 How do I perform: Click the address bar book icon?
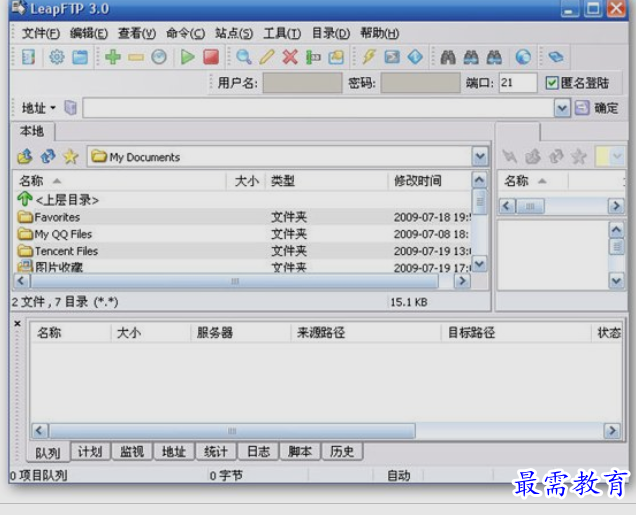pyautogui.click(x=71, y=108)
